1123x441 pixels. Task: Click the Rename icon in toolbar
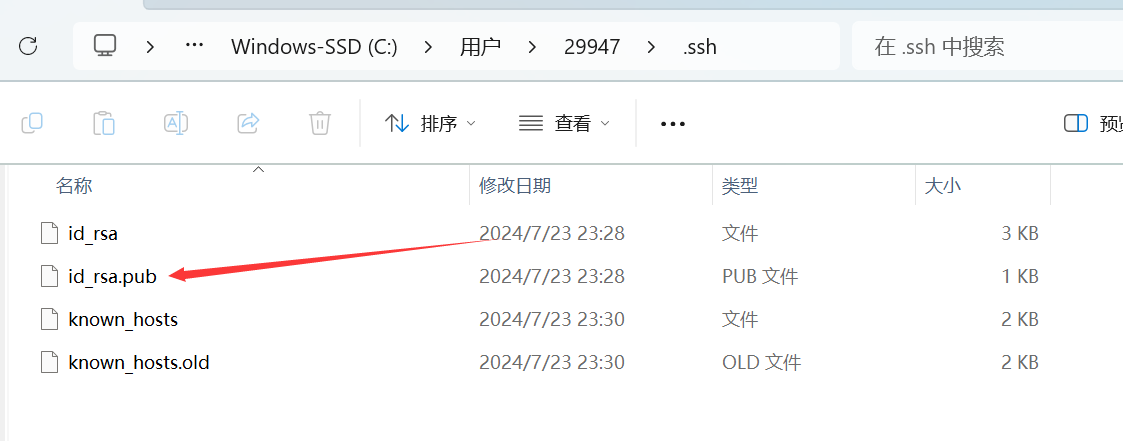pyautogui.click(x=176, y=123)
